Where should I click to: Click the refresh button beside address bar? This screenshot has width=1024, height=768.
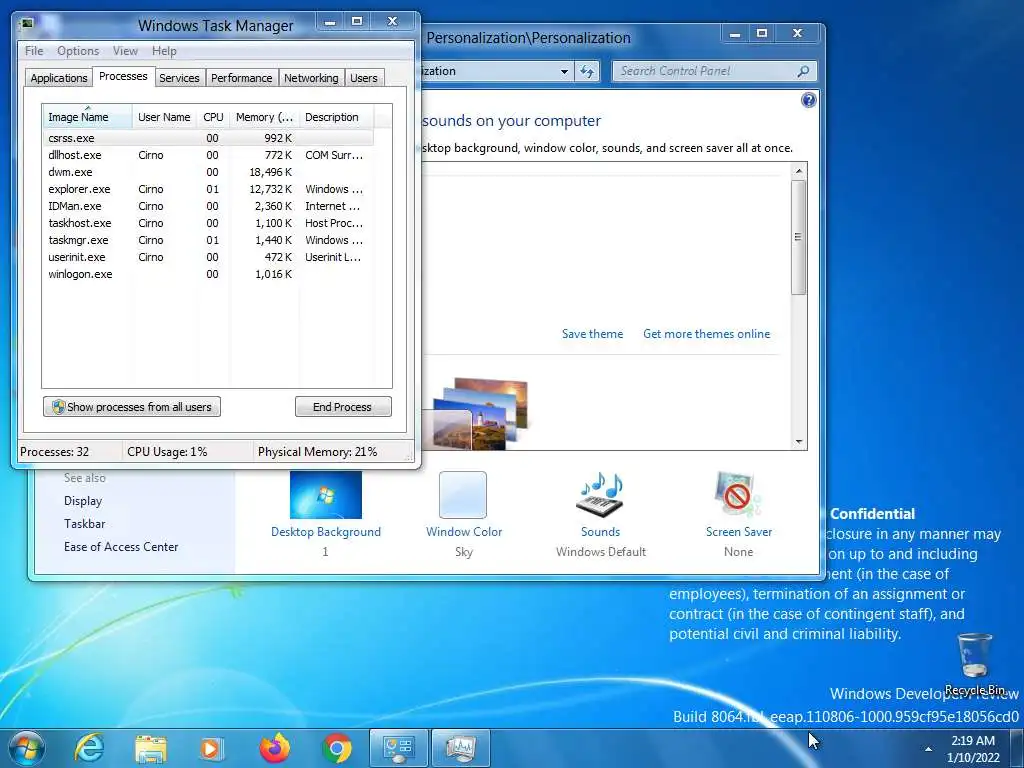[x=587, y=71]
